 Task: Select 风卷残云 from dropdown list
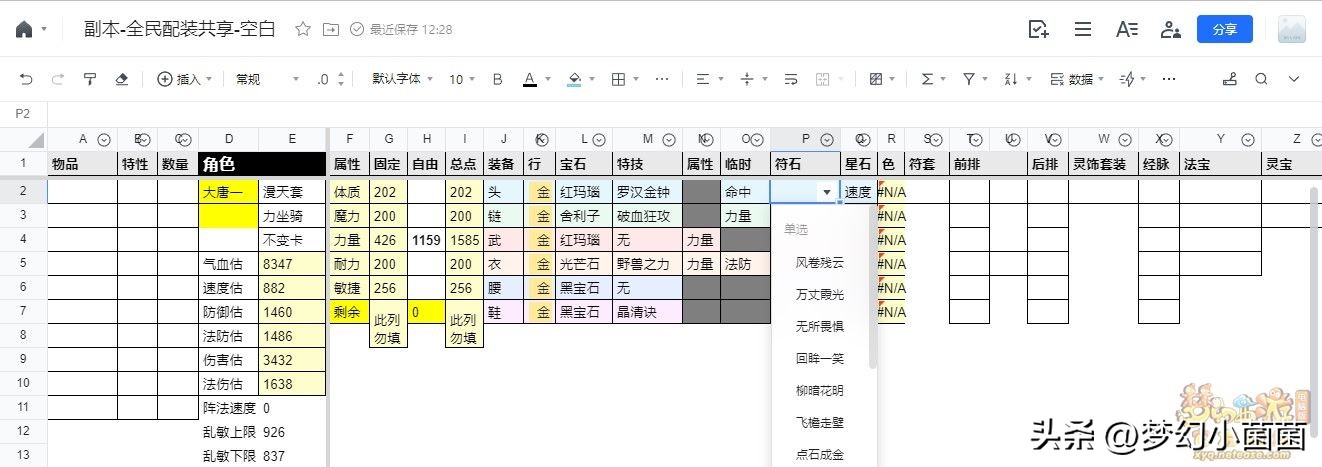[x=819, y=263]
